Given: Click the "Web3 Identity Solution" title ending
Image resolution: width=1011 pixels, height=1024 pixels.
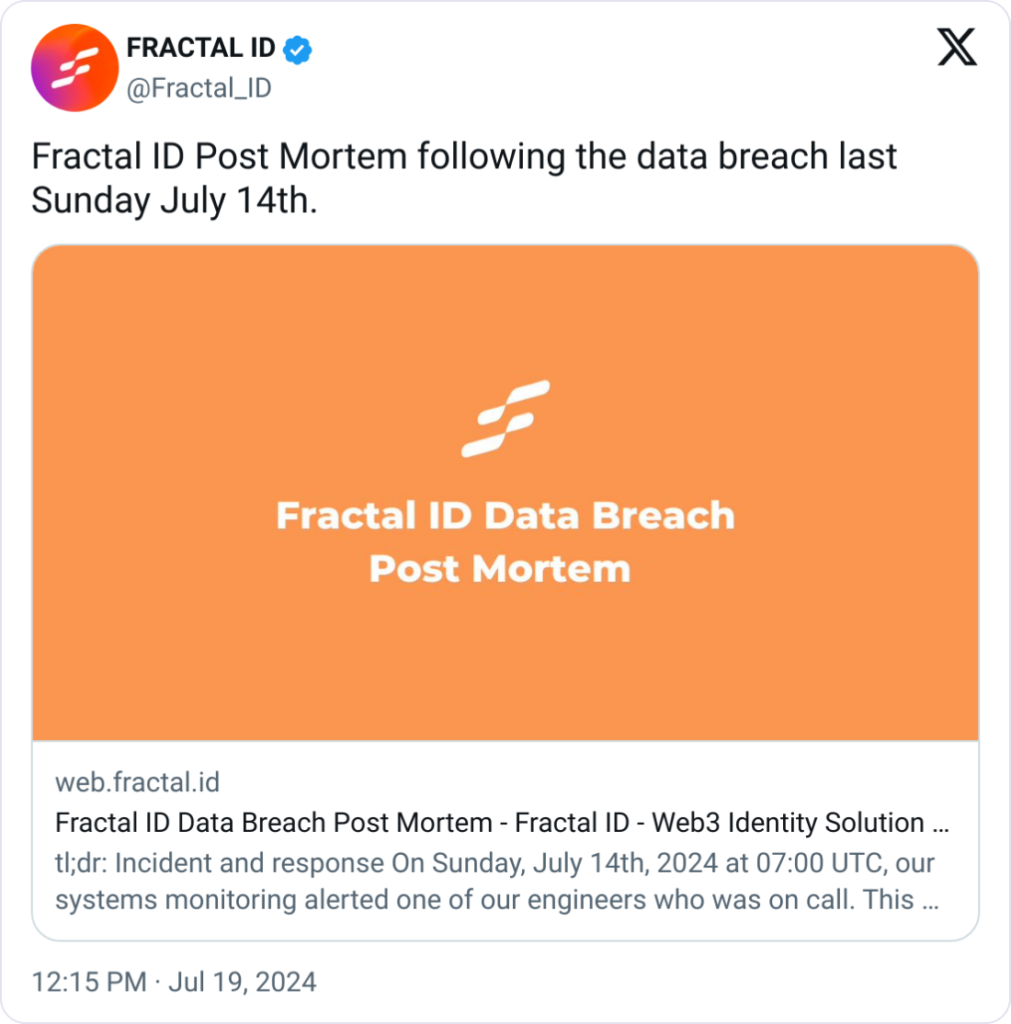Looking at the screenshot, I should [x=788, y=823].
